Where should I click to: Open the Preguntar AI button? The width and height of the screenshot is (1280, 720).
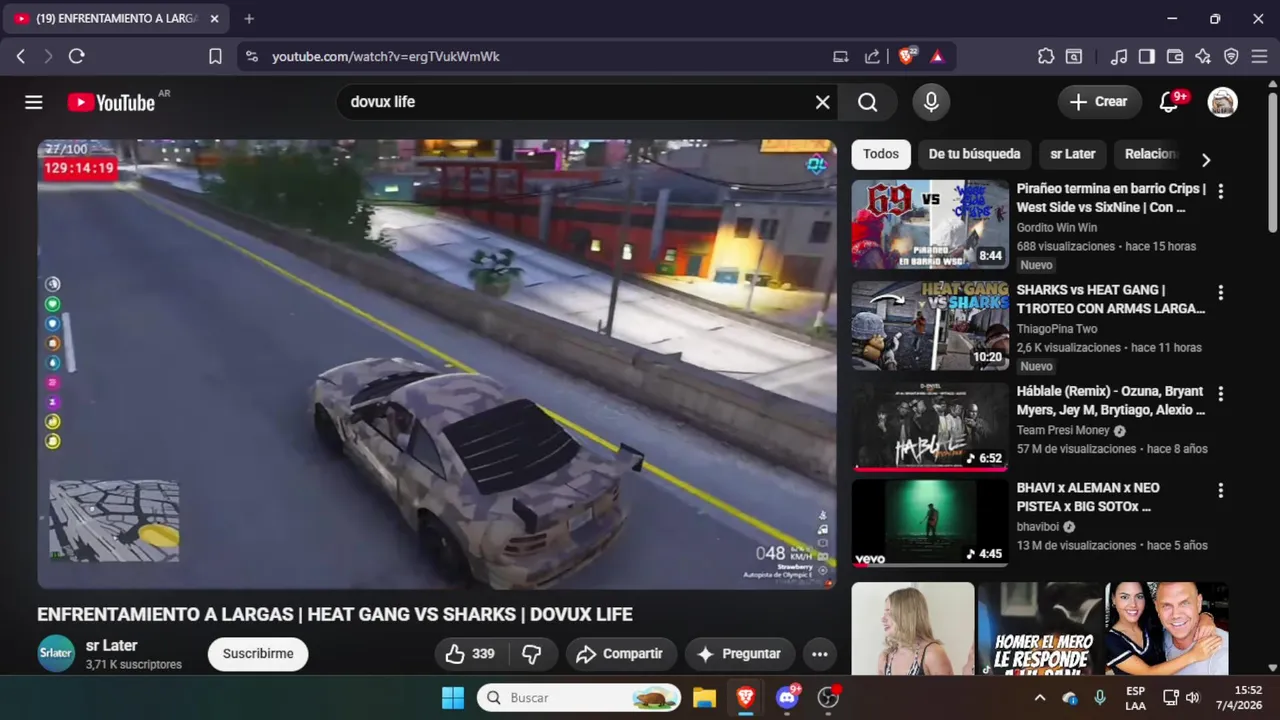(739, 654)
